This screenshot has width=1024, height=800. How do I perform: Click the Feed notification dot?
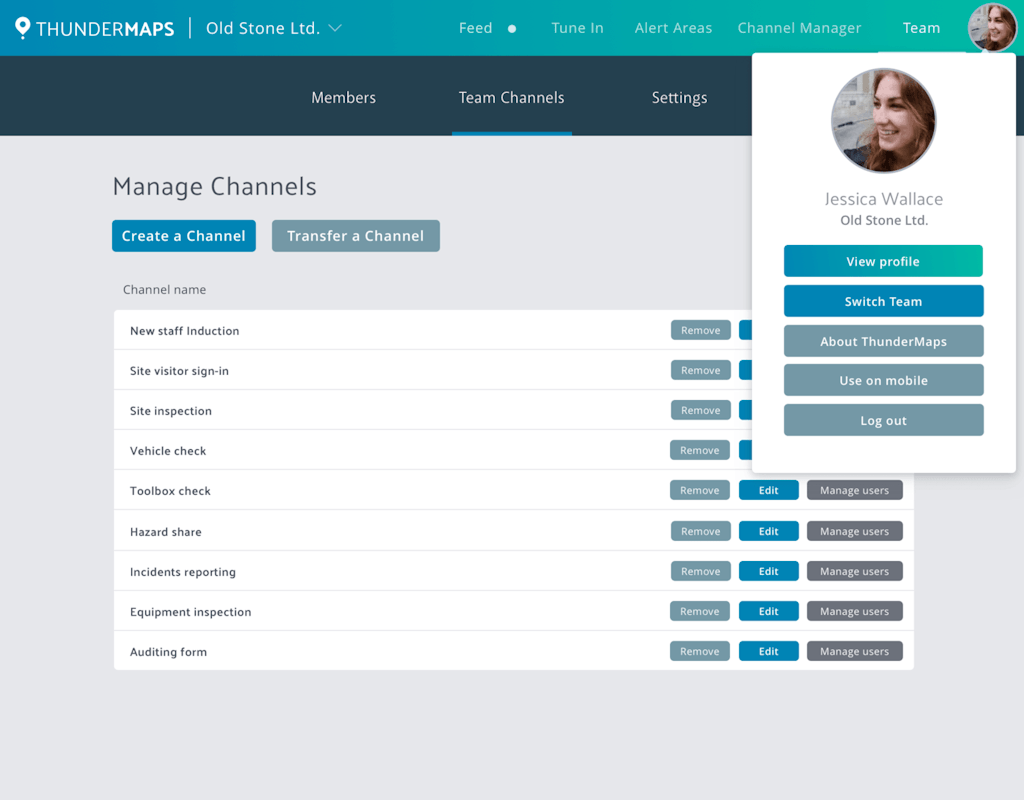(x=512, y=29)
